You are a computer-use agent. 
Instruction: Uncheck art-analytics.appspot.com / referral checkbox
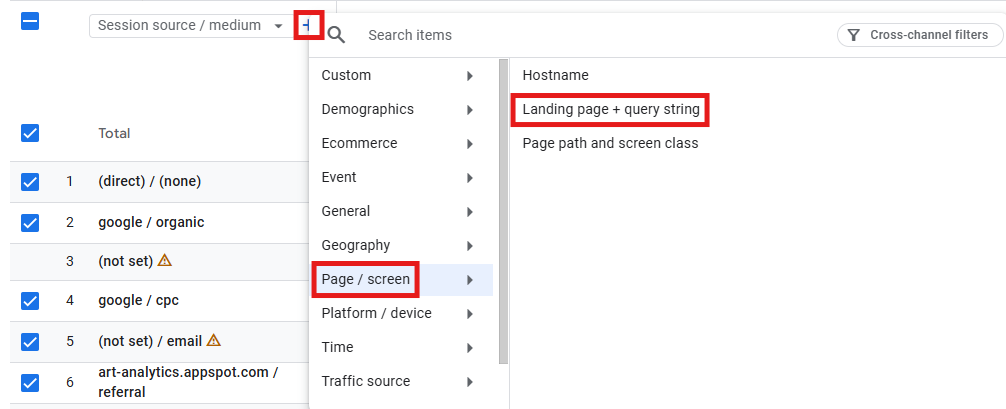[x=30, y=383]
